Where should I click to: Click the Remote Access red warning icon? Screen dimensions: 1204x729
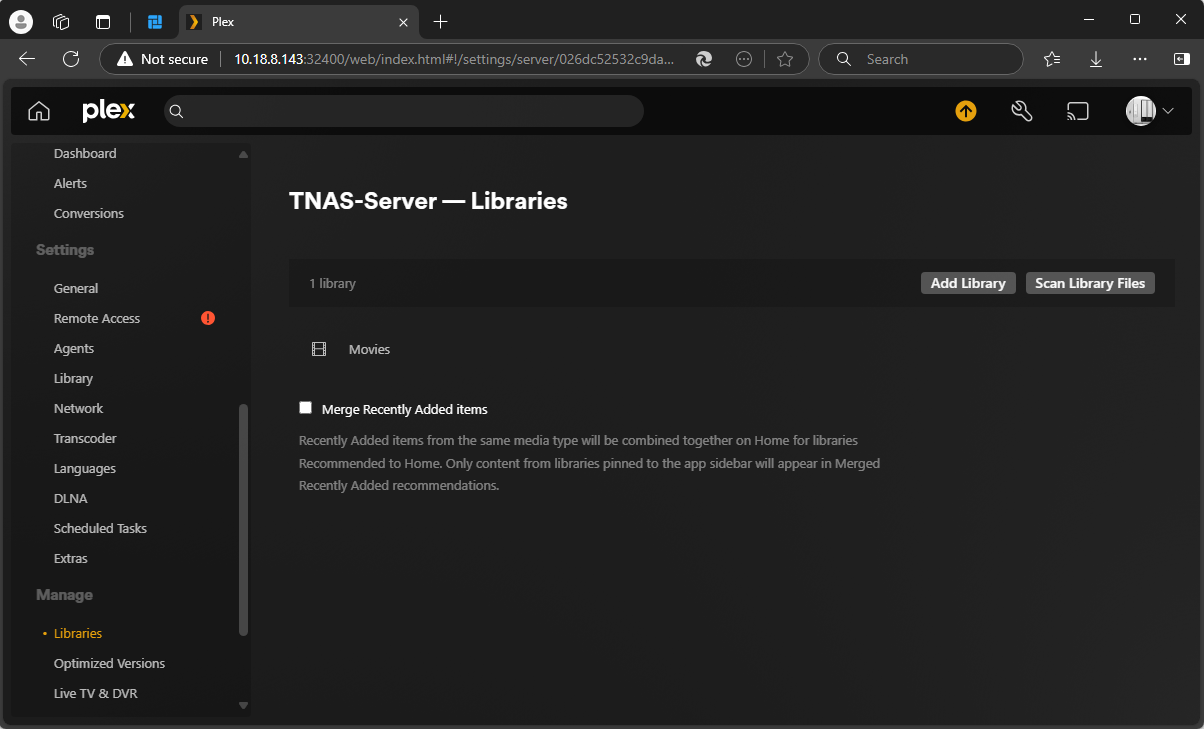(x=208, y=318)
